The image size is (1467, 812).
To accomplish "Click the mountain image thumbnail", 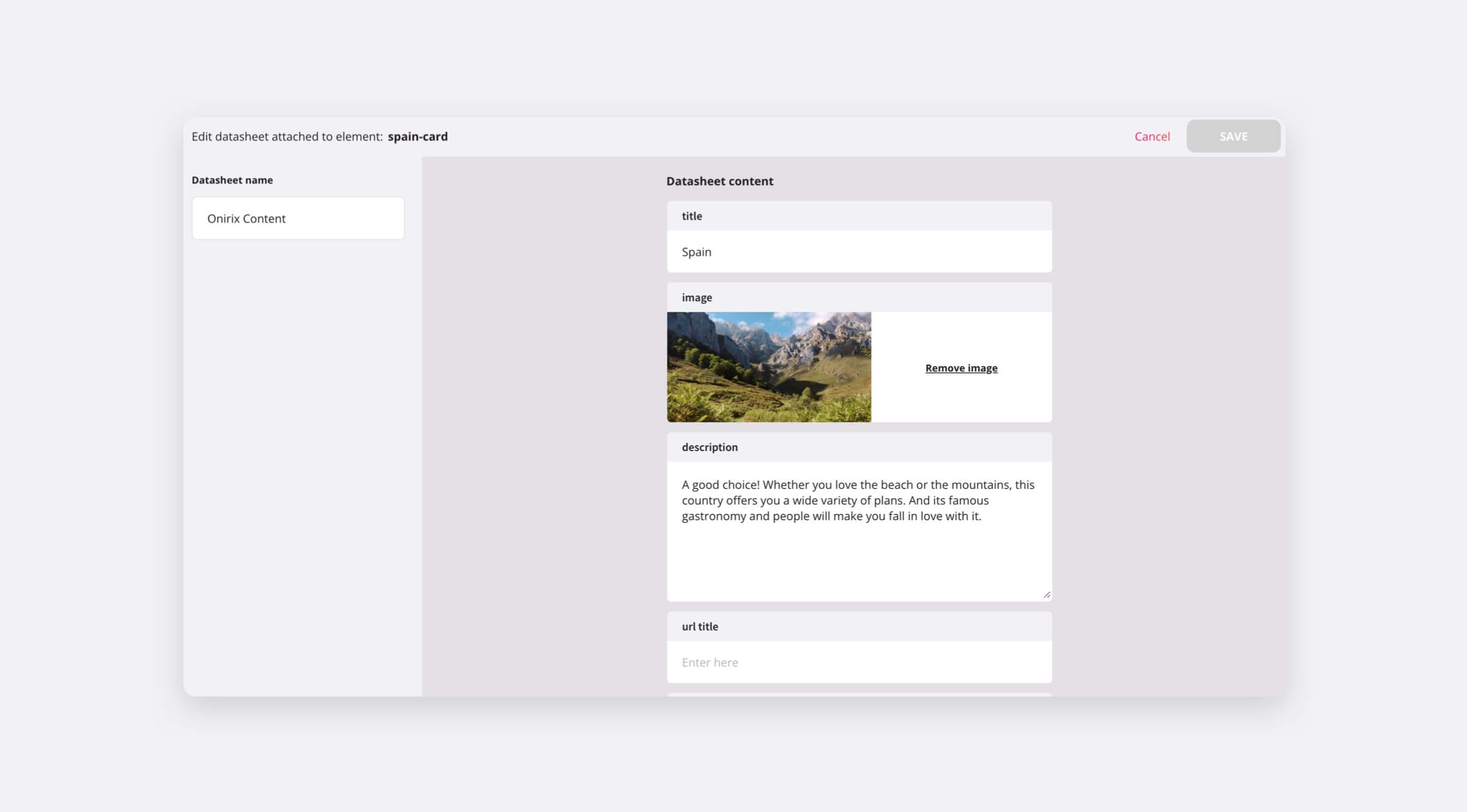I will click(768, 367).
